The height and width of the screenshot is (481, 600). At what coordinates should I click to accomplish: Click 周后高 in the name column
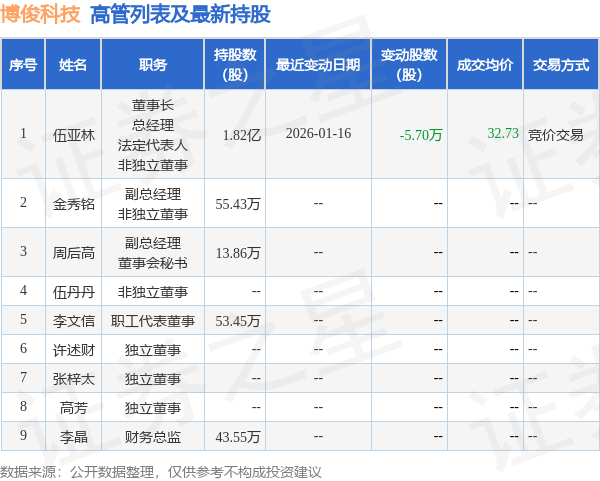point(73,252)
